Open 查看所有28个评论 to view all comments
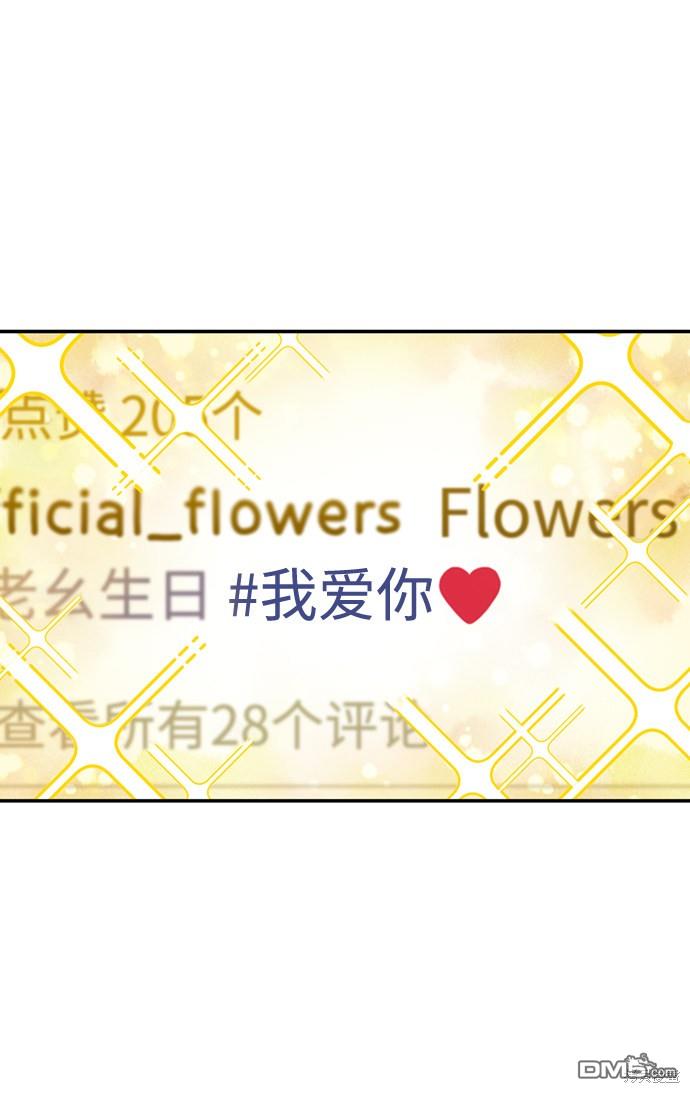This screenshot has height=1093, width=690. click(213, 724)
